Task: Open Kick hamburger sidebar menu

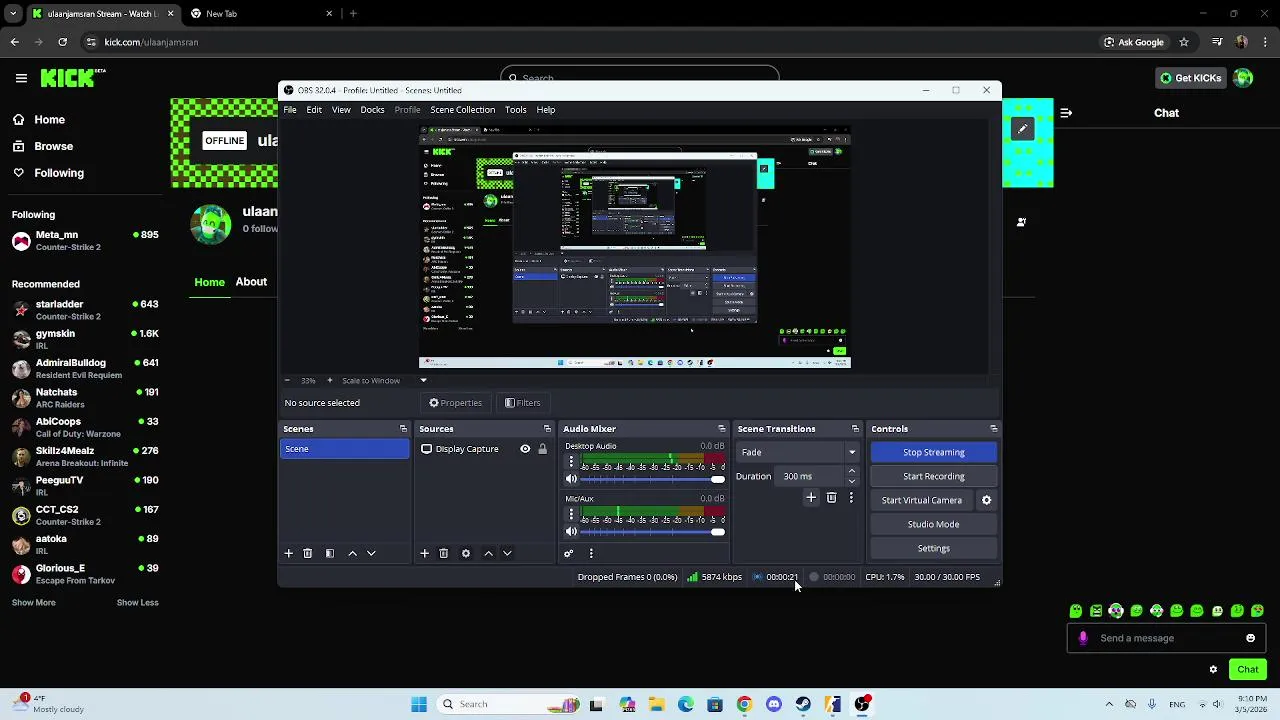Action: click(21, 78)
